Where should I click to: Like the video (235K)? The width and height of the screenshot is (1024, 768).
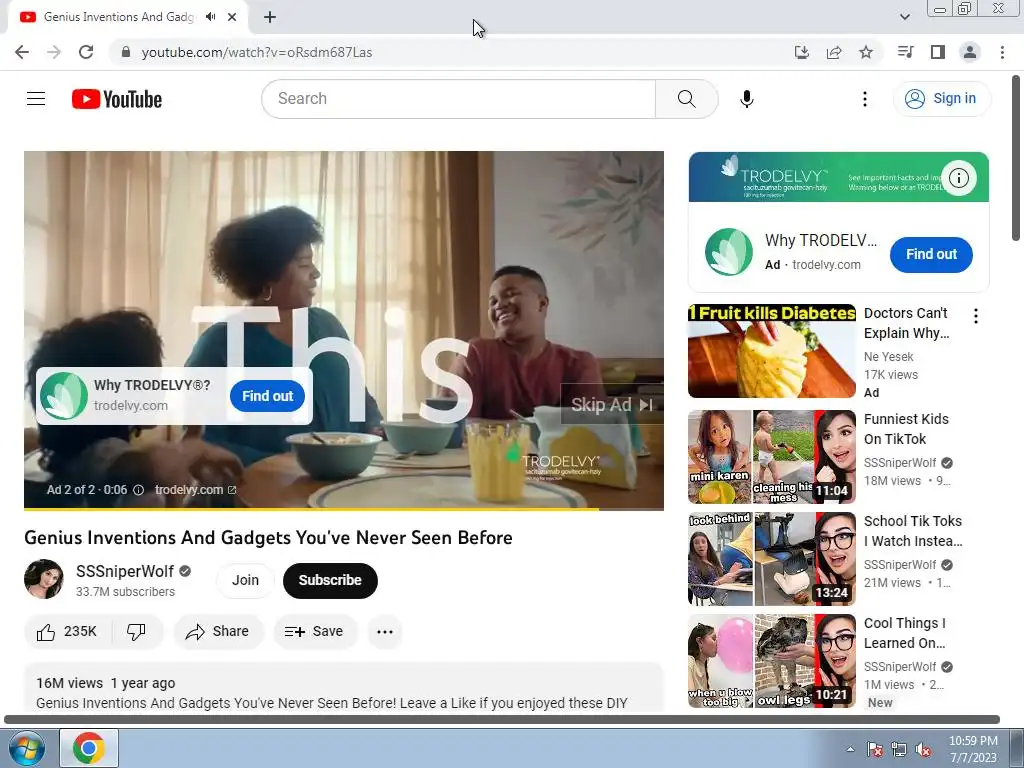[67, 632]
